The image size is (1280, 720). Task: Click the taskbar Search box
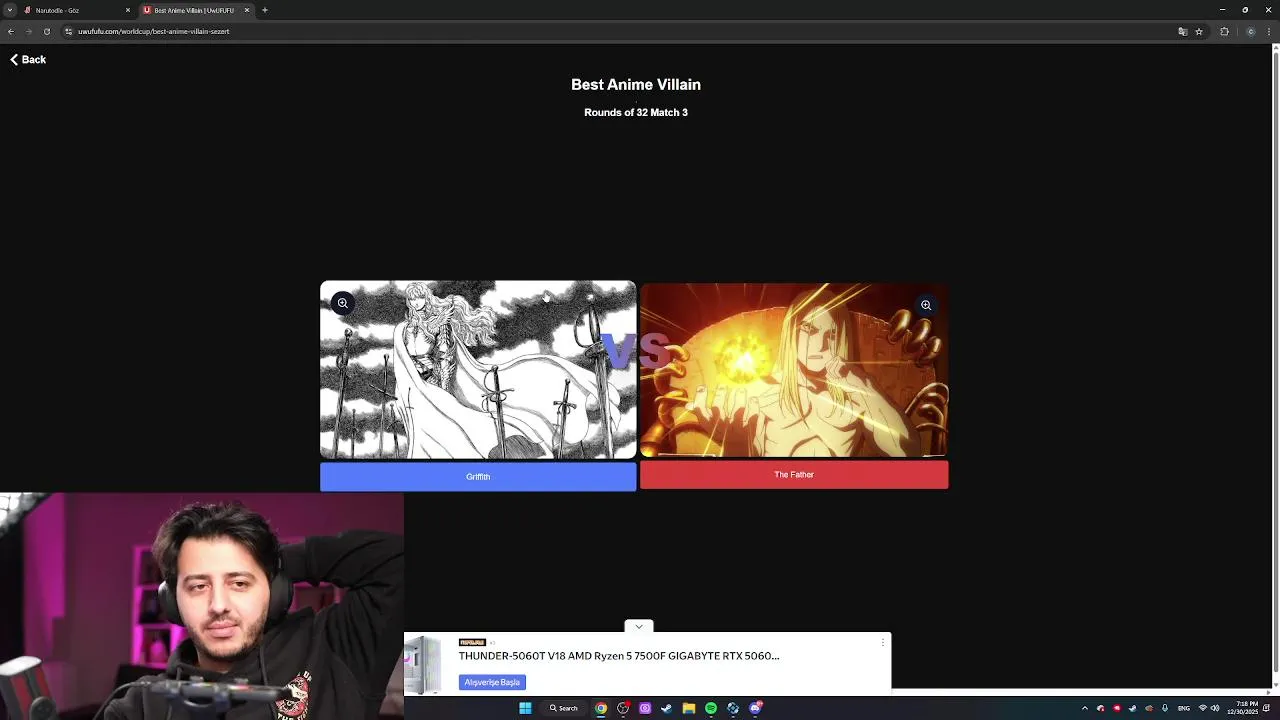(563, 708)
